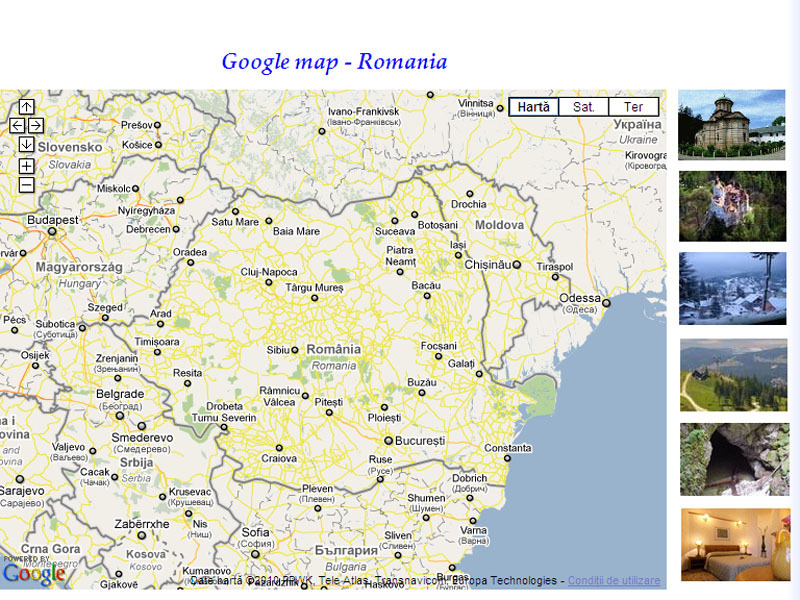Click the Sofia city marker

coord(255,554)
